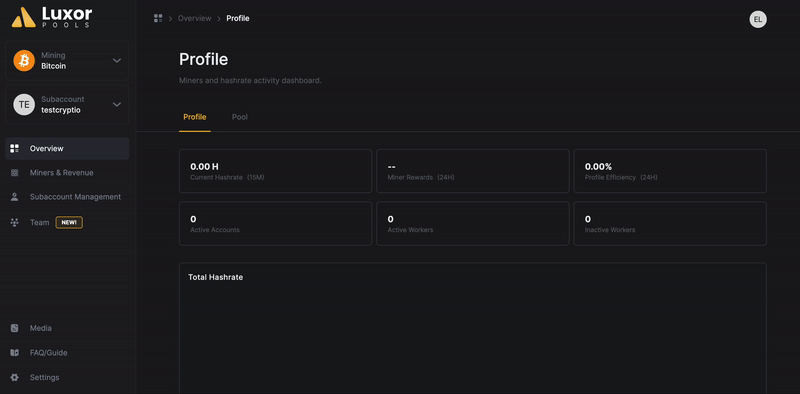Open the EL user avatar menu
This screenshot has width=800, height=394.
(758, 19)
